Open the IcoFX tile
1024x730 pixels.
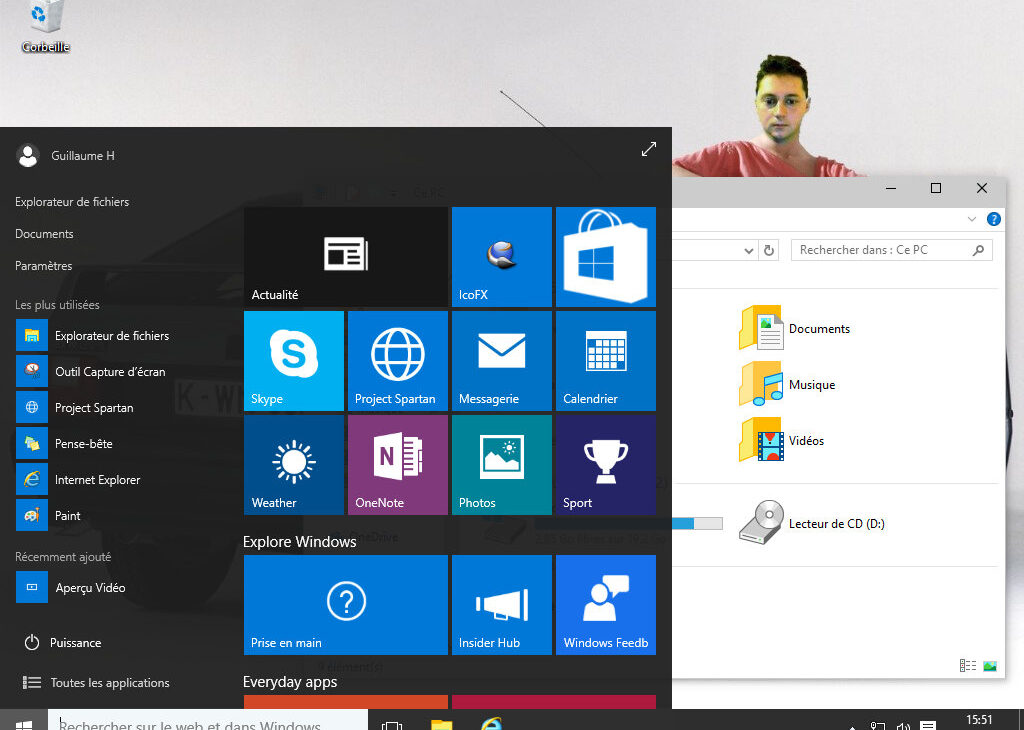[501, 257]
